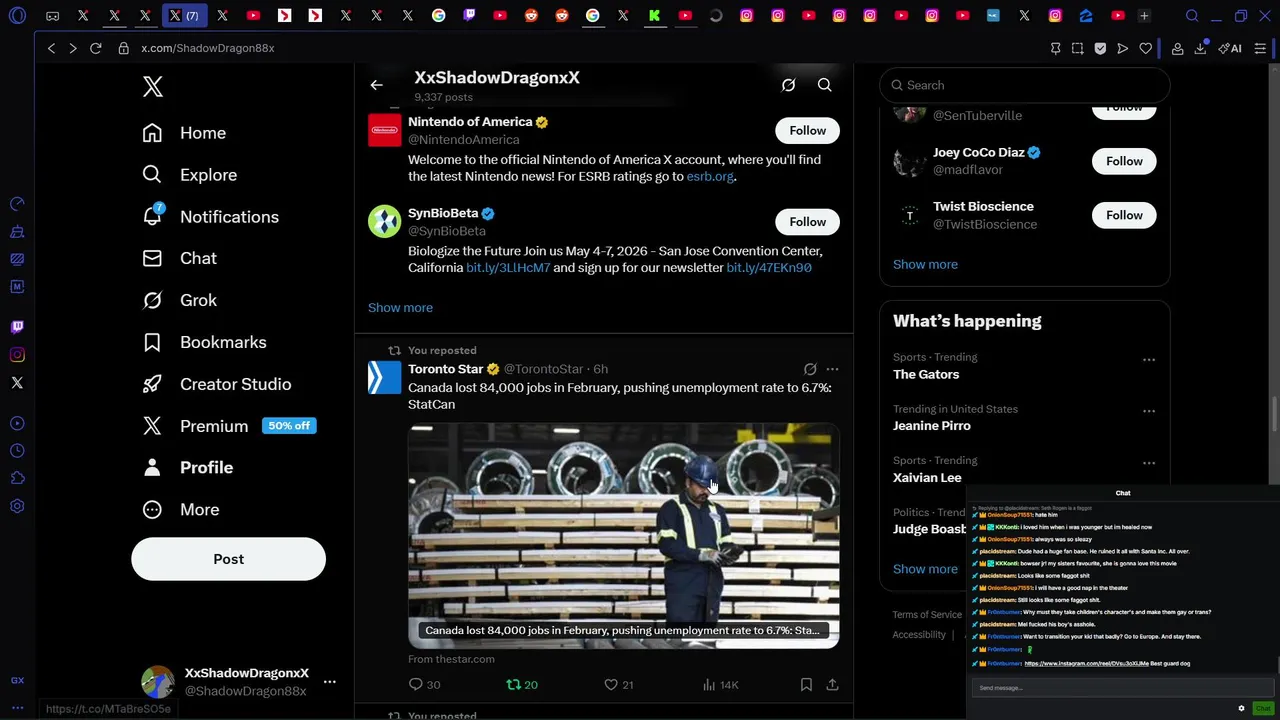This screenshot has width=1280, height=720.
Task: Undo repost on the Toronto Star post
Action: pos(521,685)
